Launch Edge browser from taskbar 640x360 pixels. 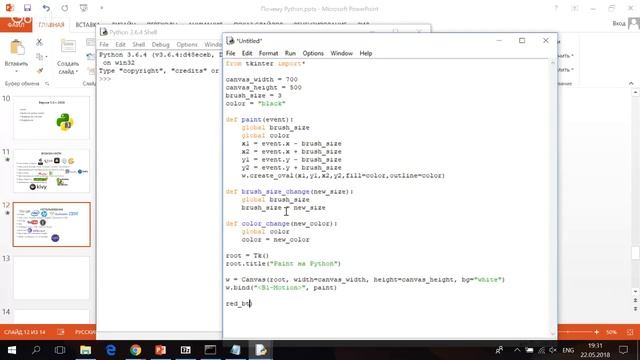(111, 350)
